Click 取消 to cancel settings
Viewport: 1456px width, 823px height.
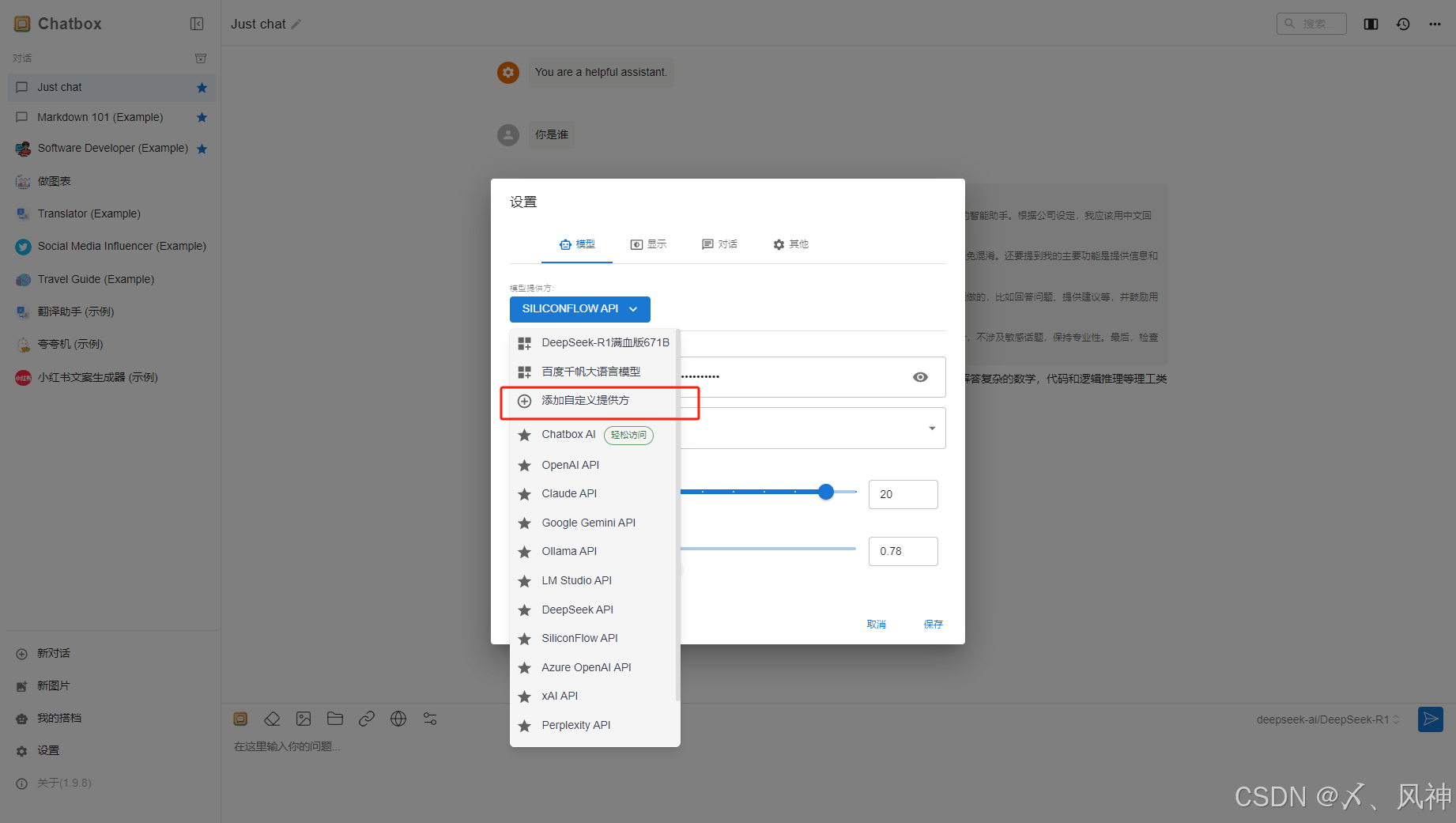877,624
